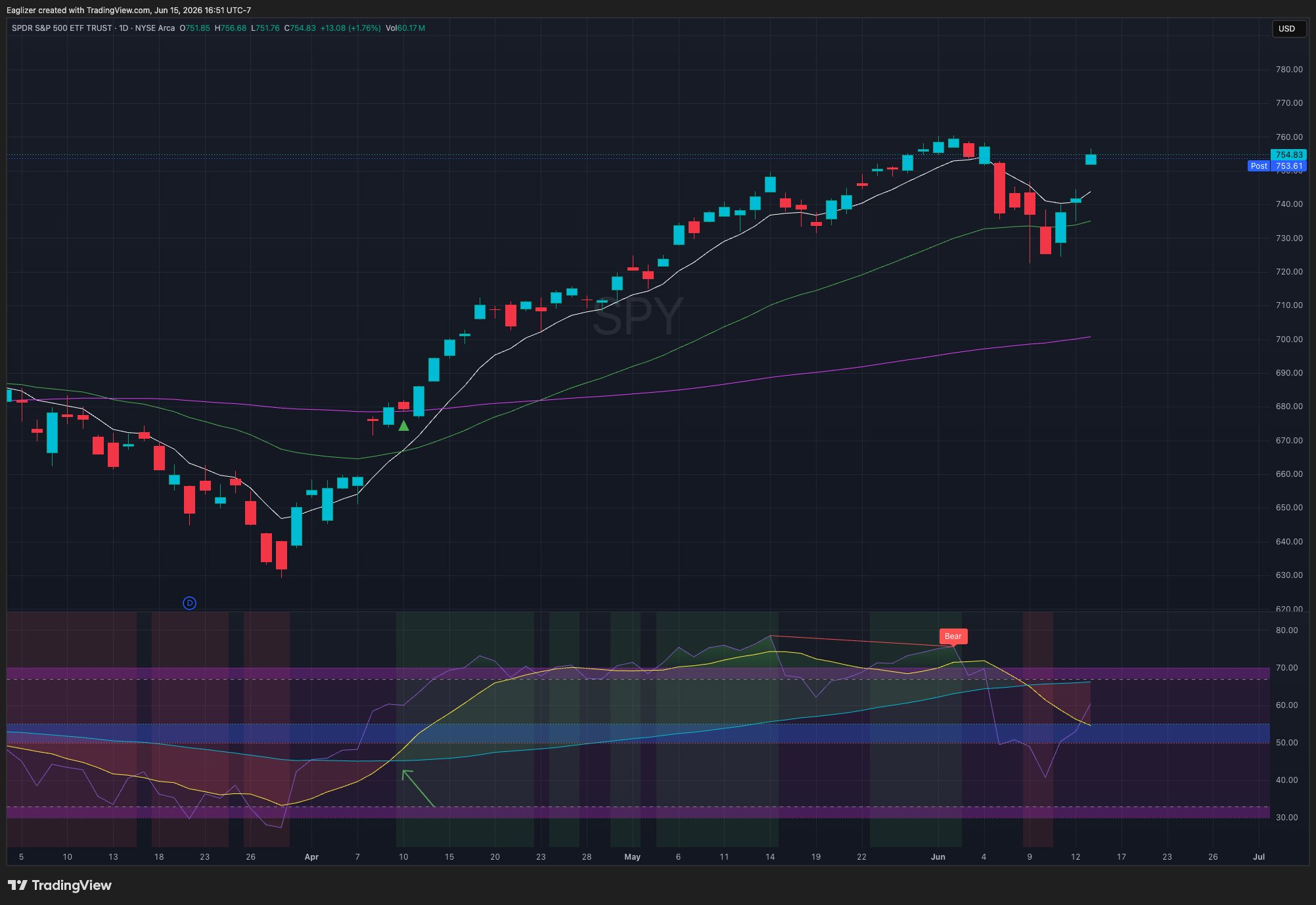Click the '14' date on the time axis
The width and height of the screenshot is (1316, 905).
tap(769, 856)
